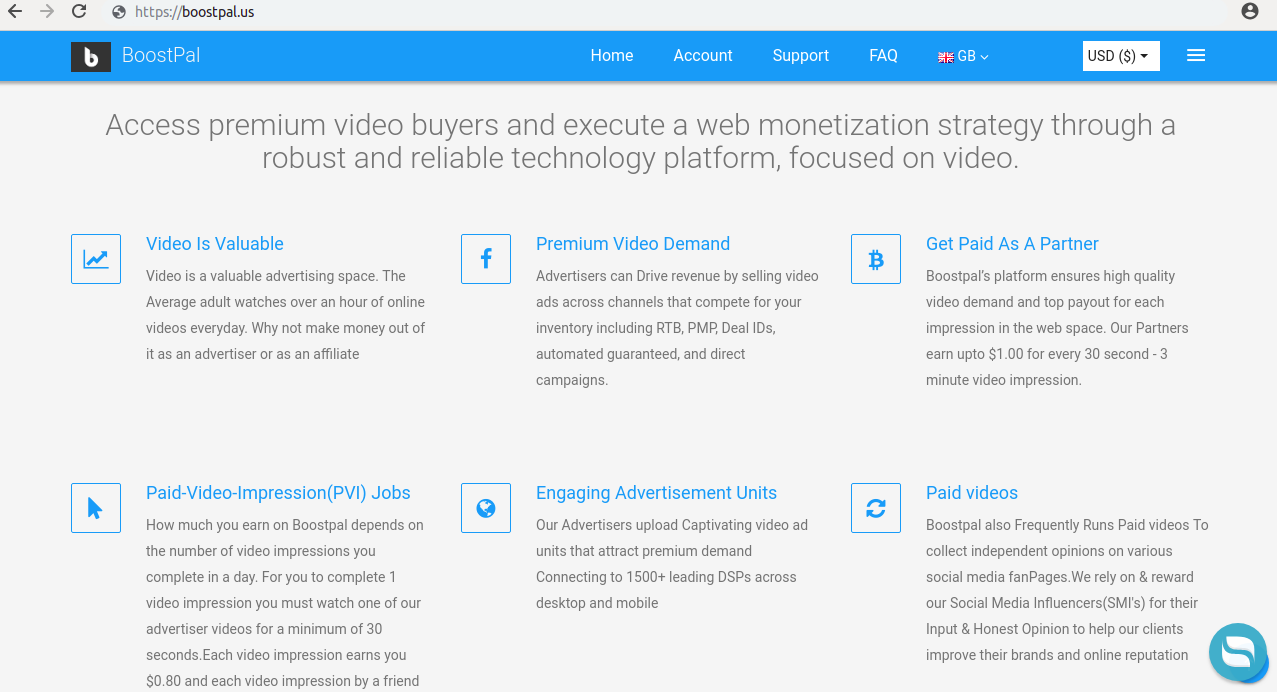Click the Facebook icon box
The width and height of the screenshot is (1277, 692).
coord(486,259)
